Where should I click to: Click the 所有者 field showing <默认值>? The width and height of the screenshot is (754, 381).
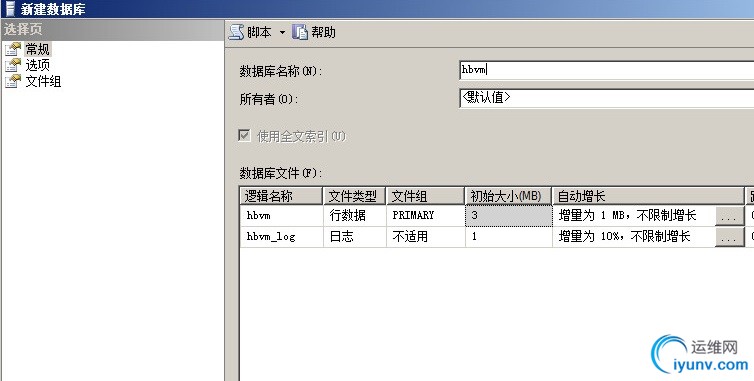(607, 98)
